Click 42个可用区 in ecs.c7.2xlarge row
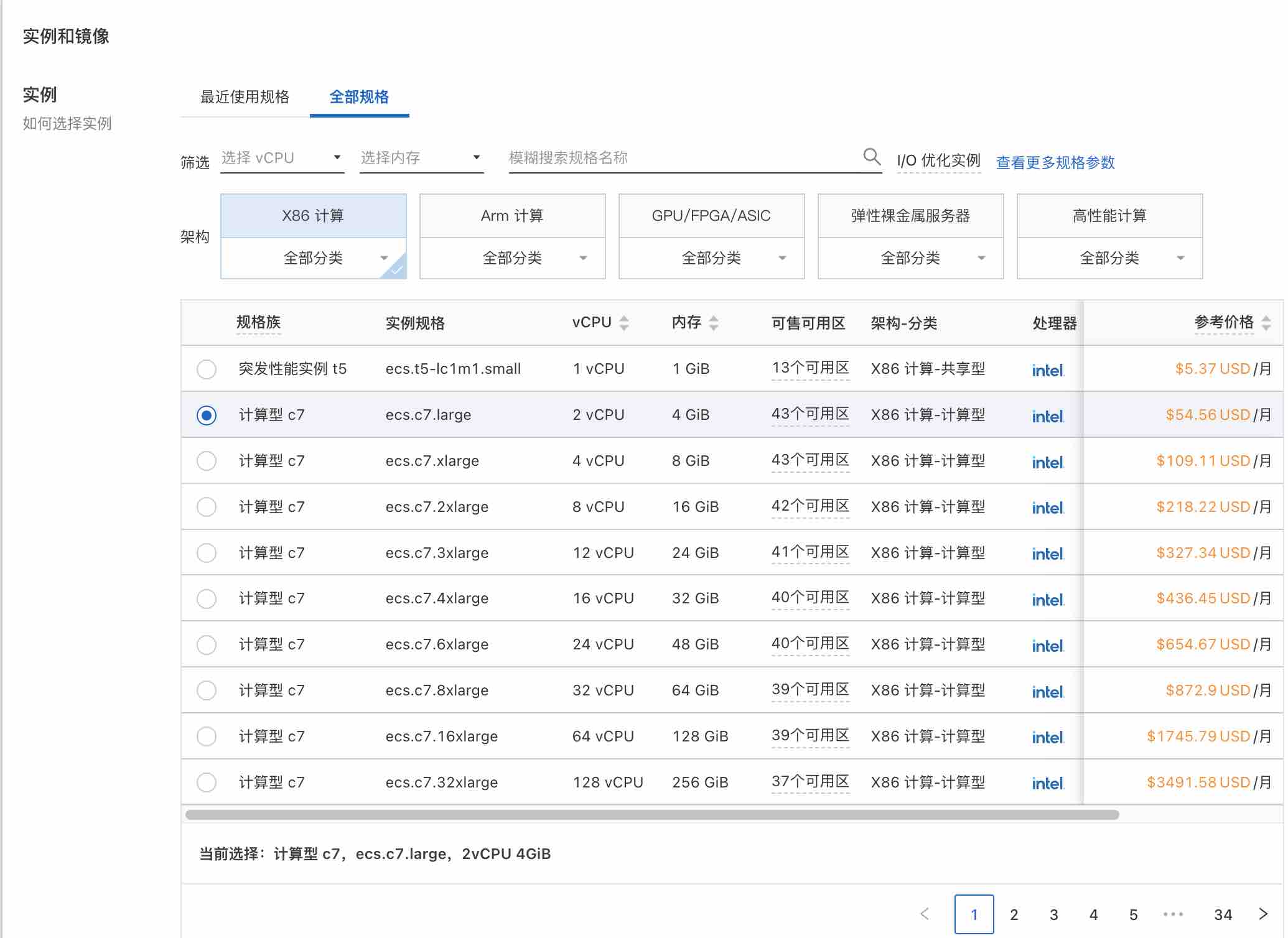1288x938 pixels. pos(811,506)
